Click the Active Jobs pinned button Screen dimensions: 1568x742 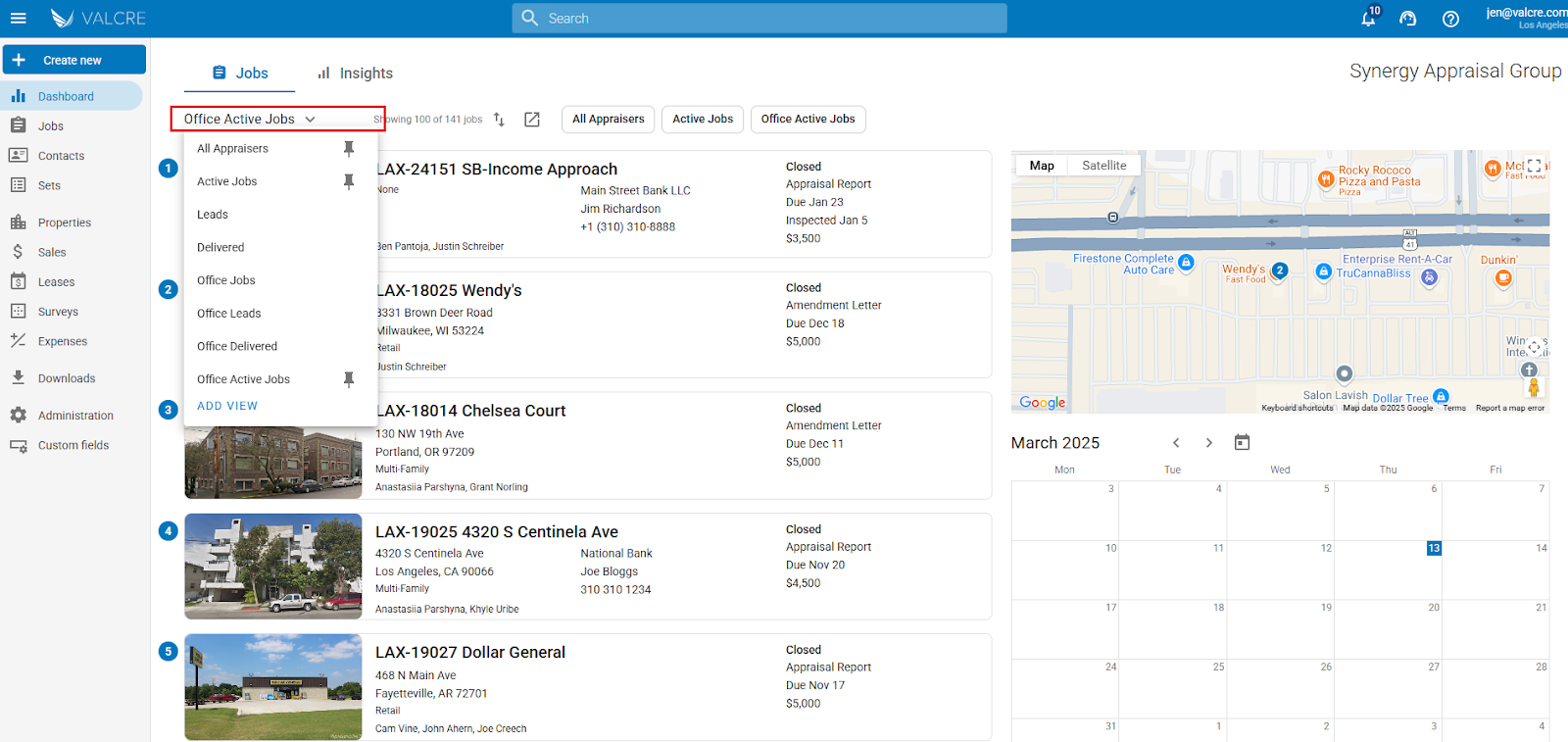click(x=703, y=119)
